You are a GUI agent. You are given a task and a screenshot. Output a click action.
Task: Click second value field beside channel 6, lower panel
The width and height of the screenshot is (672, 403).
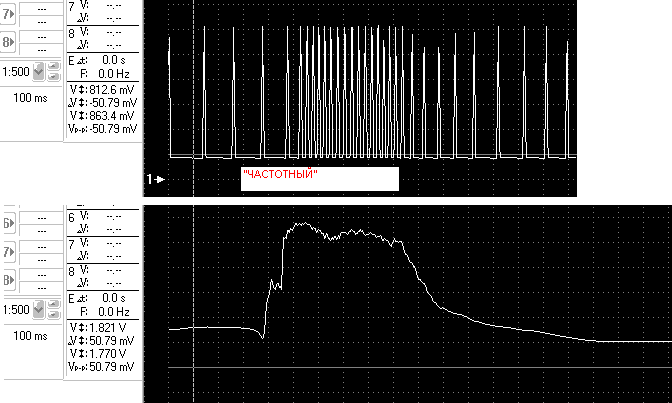tap(41, 230)
